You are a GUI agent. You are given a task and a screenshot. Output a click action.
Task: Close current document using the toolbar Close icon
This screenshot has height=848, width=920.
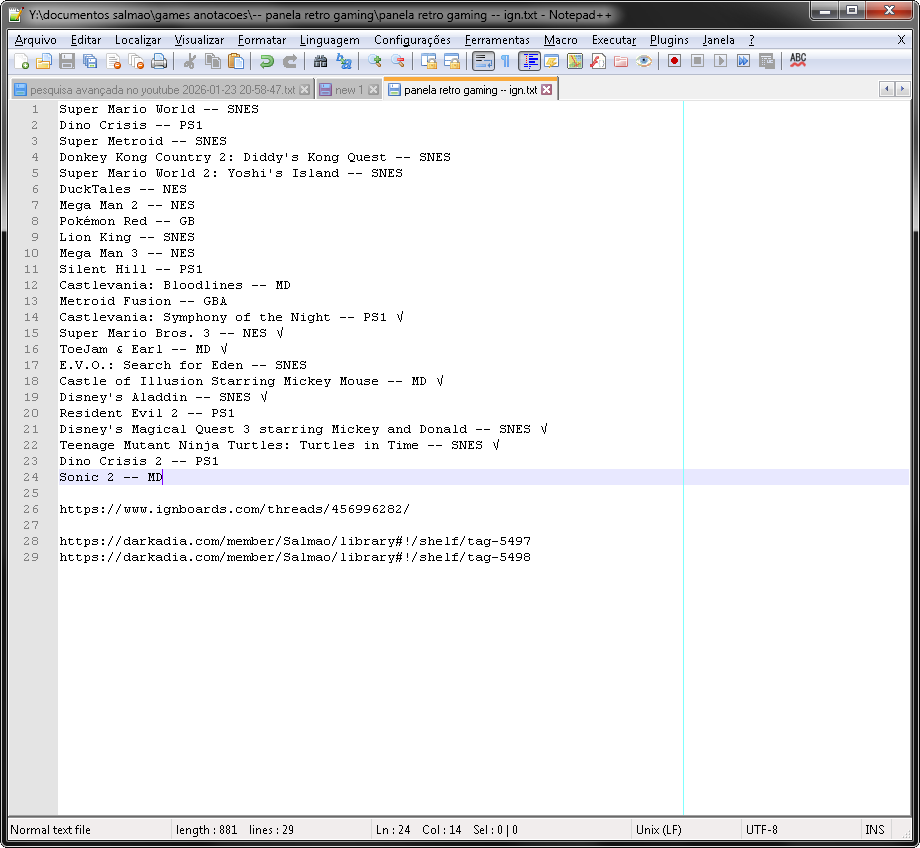coord(113,61)
